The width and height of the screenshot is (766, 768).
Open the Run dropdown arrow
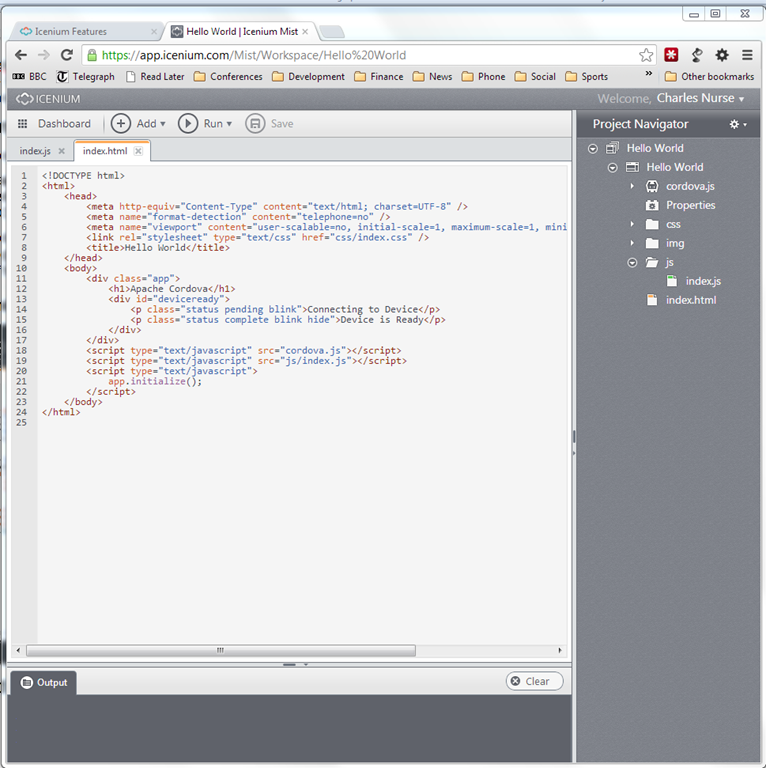click(x=229, y=124)
